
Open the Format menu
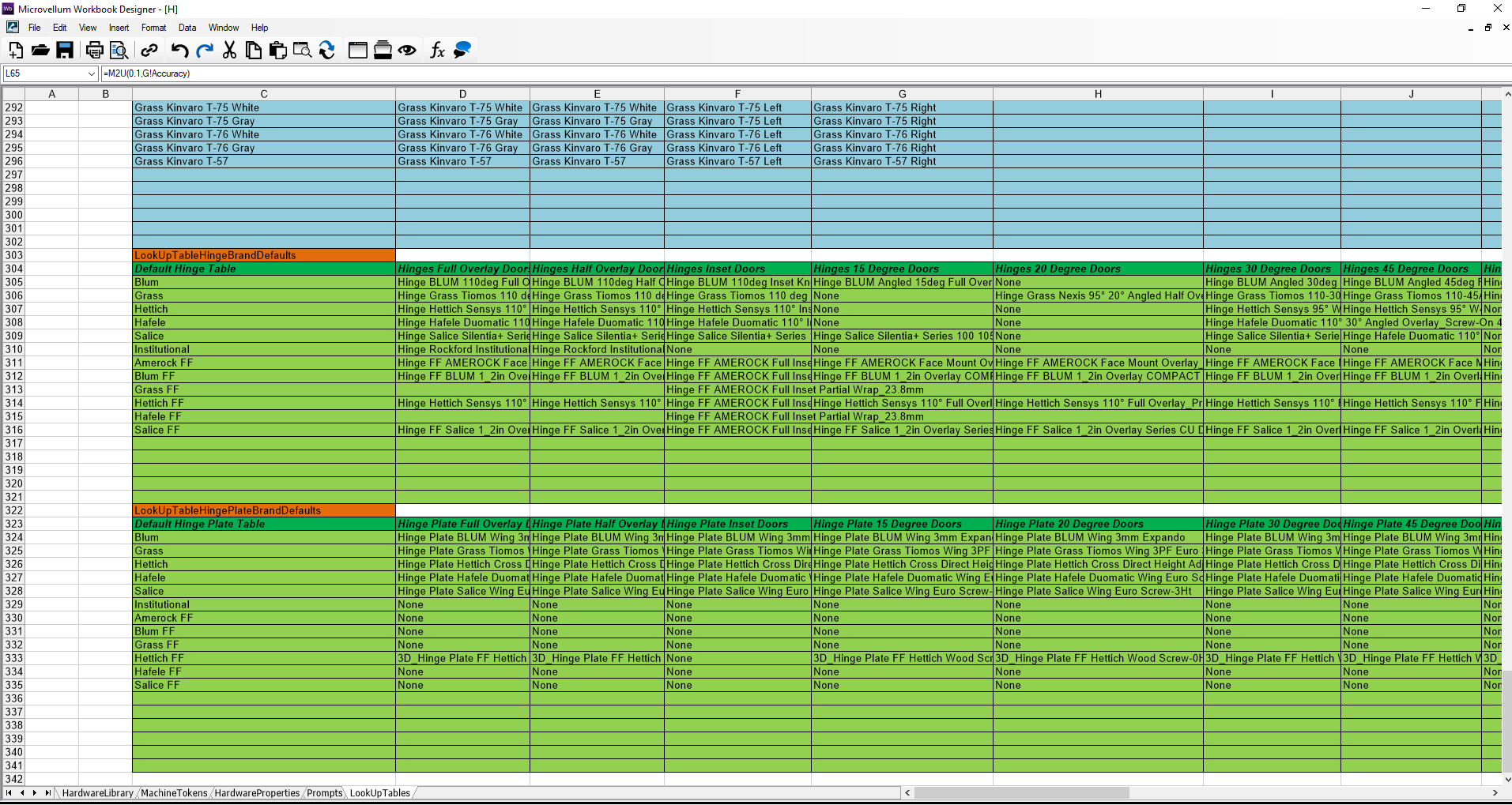point(153,28)
